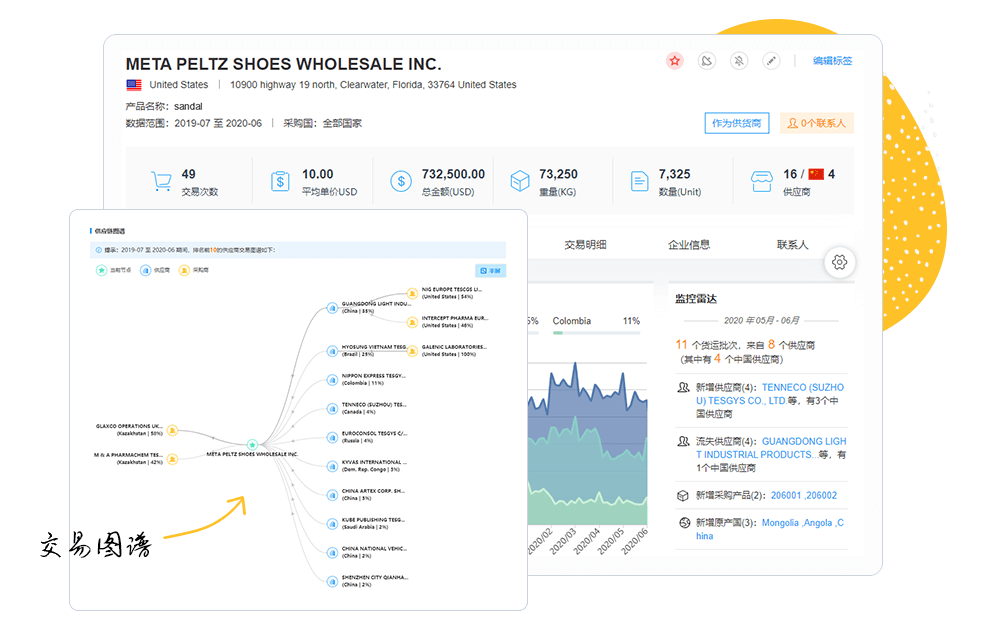Select the CHINA NATIONAL VEHIC... supplier node
The width and height of the screenshot is (987, 623).
(x=332, y=553)
